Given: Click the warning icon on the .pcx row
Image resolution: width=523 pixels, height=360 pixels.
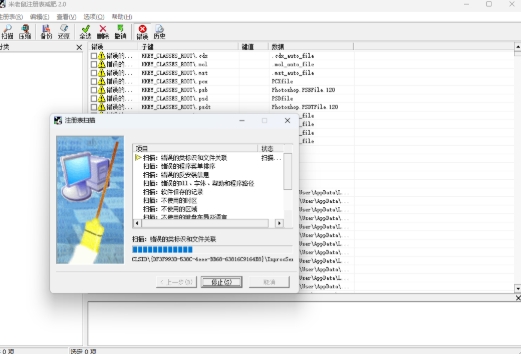Looking at the screenshot, I should point(101,81).
